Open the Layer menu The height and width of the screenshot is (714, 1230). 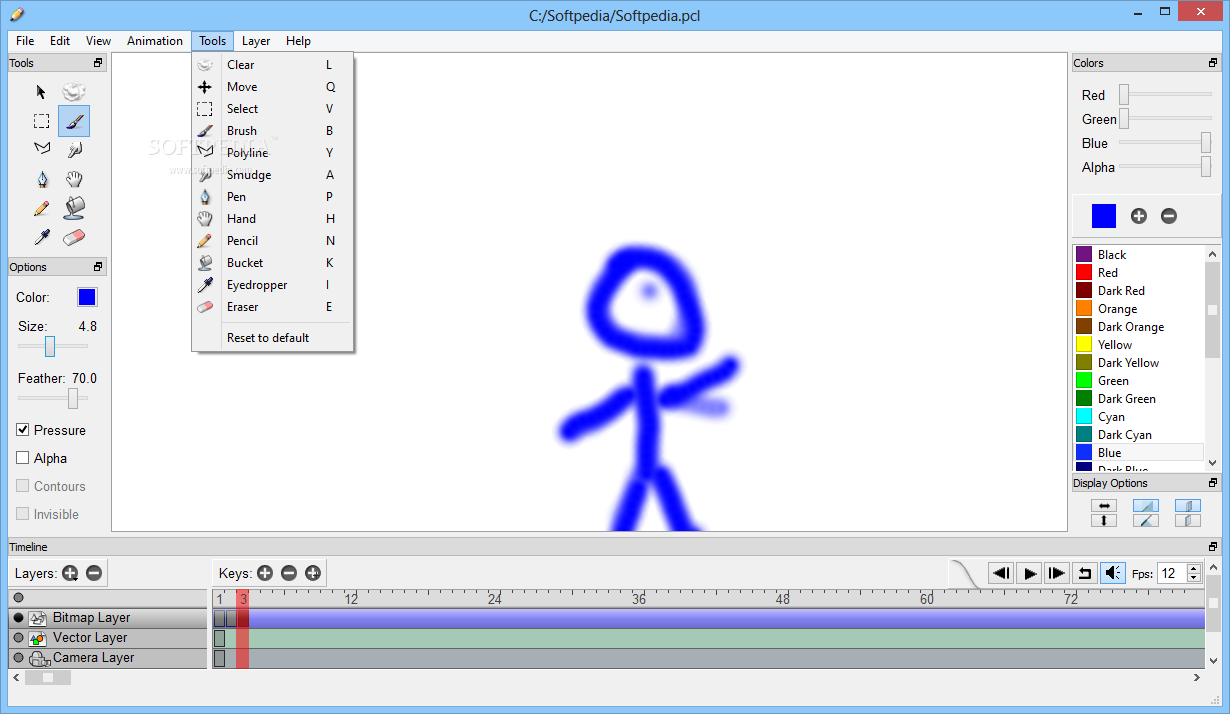pyautogui.click(x=256, y=41)
